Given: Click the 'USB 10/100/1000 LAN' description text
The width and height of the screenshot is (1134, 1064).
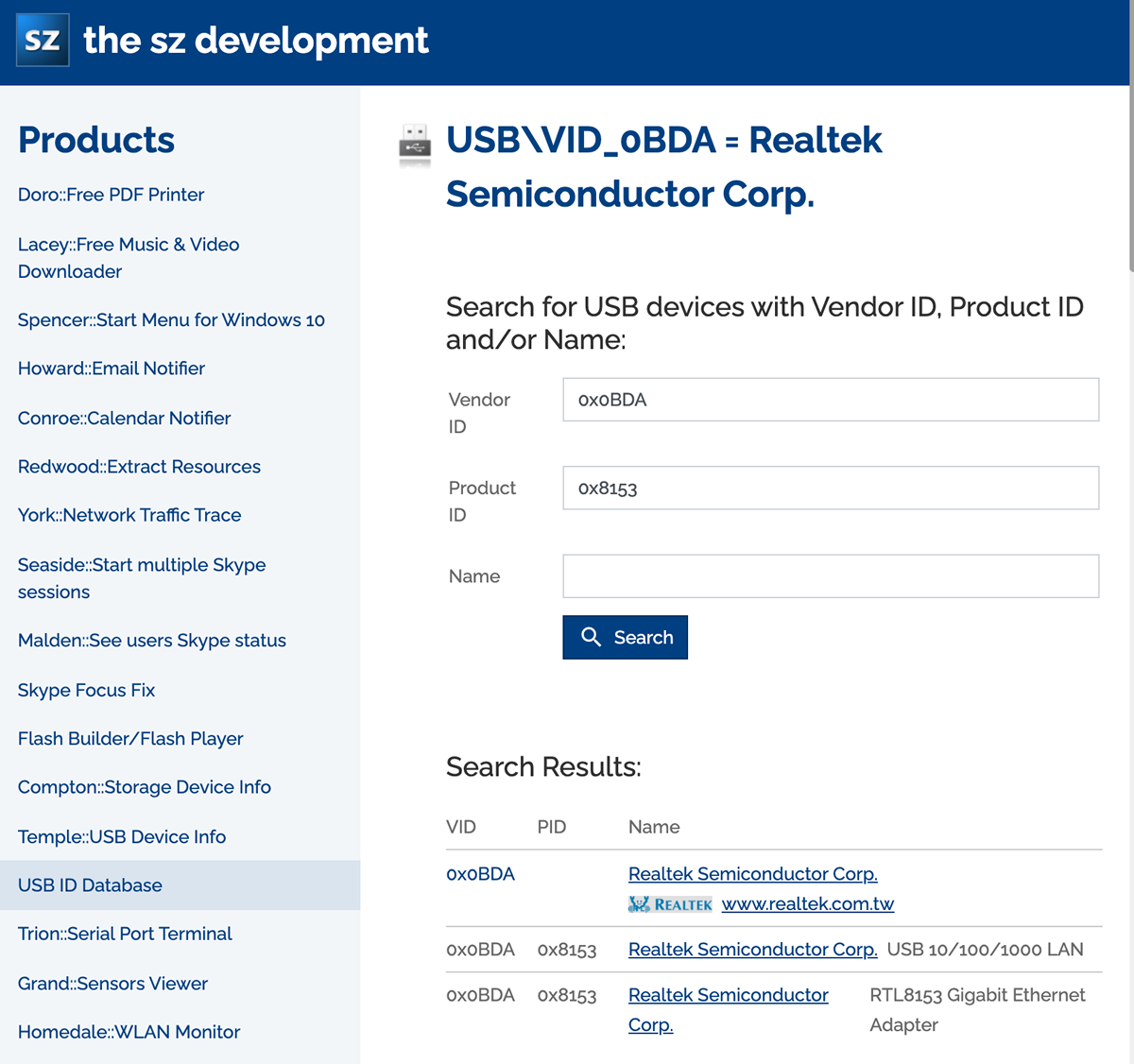Looking at the screenshot, I should pyautogui.click(x=986, y=950).
